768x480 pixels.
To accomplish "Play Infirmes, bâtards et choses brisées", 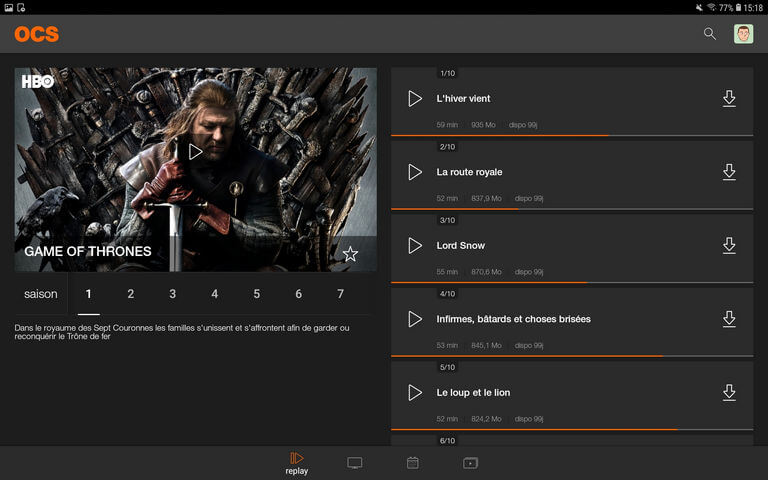I will point(415,319).
